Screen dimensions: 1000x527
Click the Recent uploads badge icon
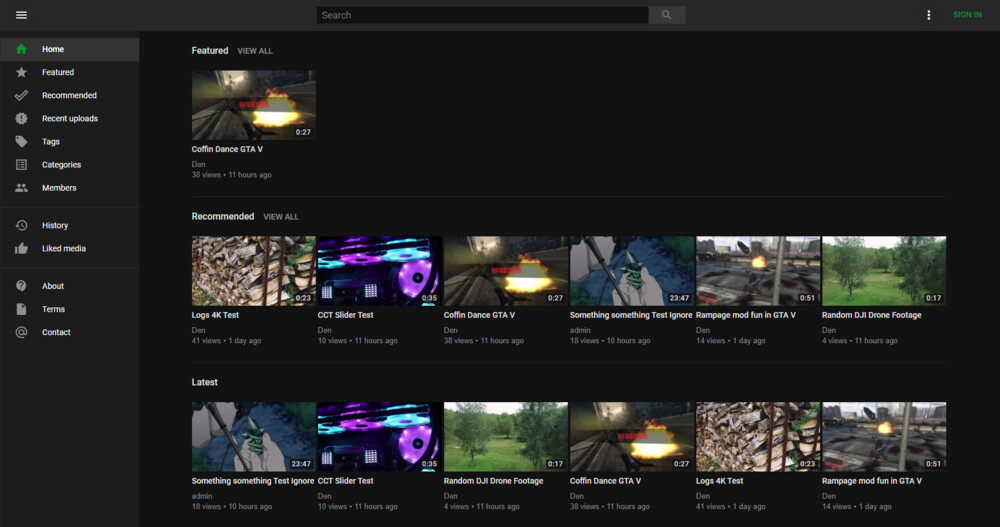pyautogui.click(x=21, y=118)
